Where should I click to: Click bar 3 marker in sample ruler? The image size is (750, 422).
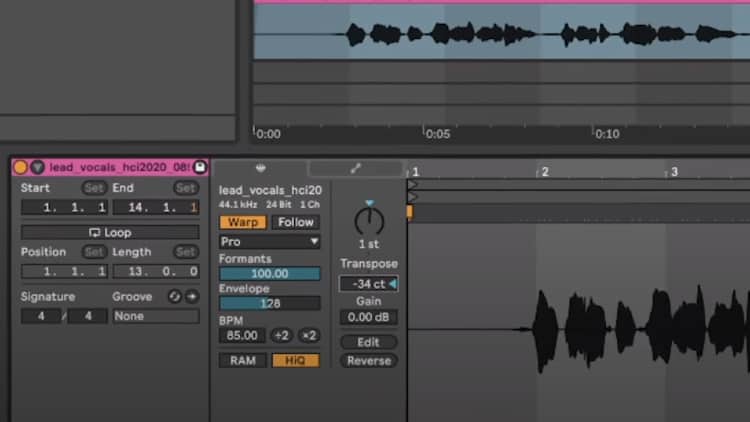coord(674,172)
